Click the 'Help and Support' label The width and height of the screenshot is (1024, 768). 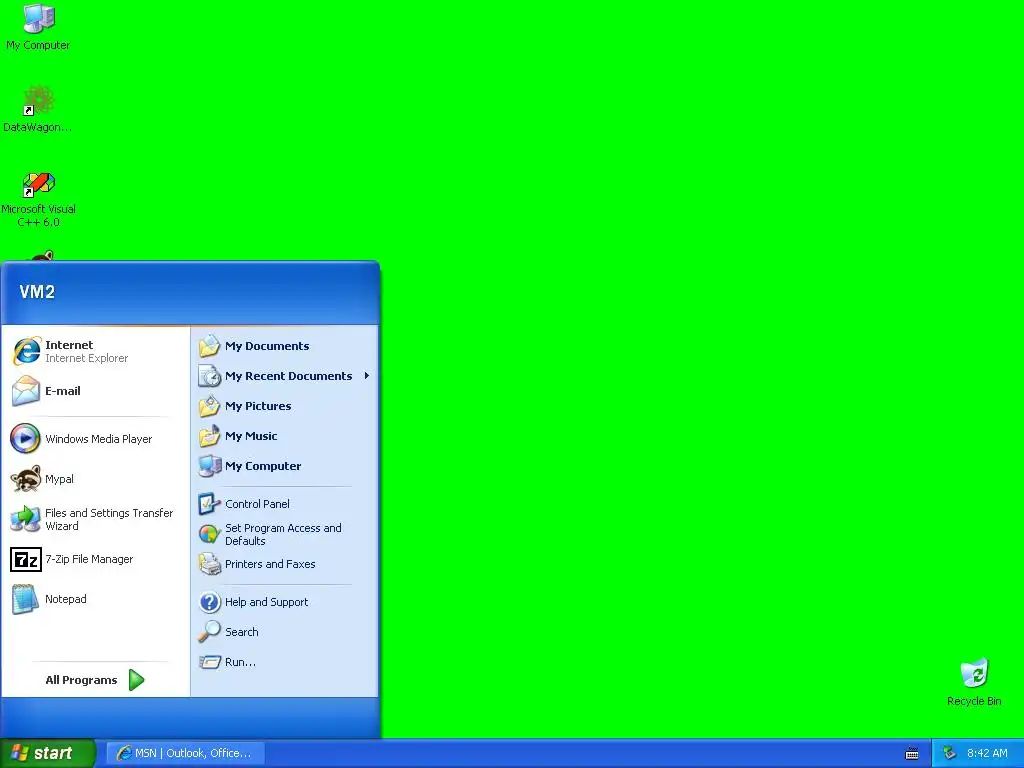(266, 602)
